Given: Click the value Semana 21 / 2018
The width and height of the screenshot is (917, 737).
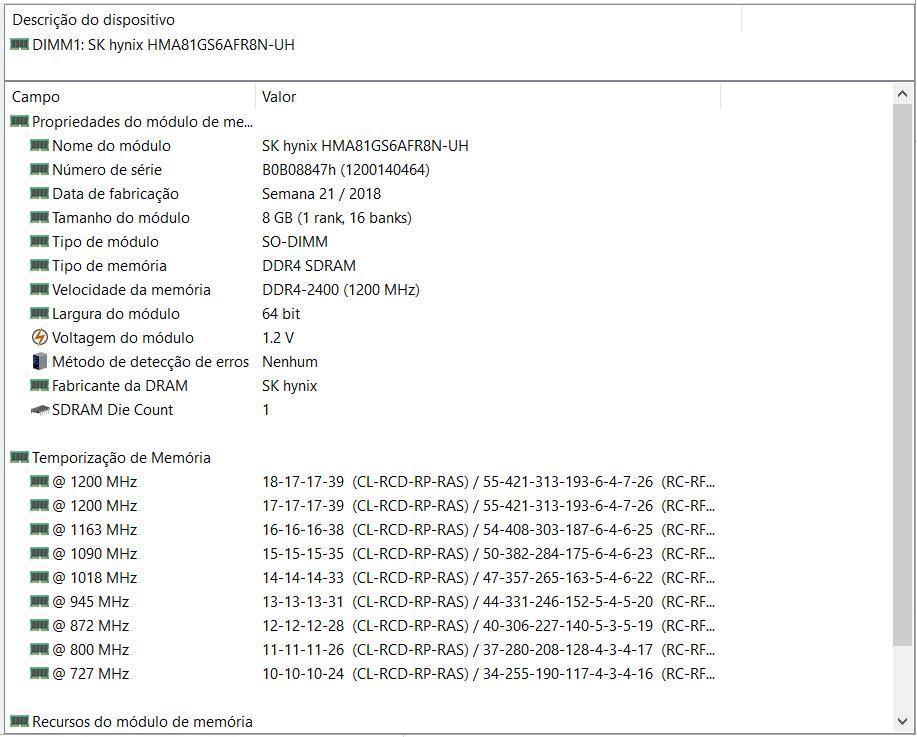Looking at the screenshot, I should coord(321,194).
